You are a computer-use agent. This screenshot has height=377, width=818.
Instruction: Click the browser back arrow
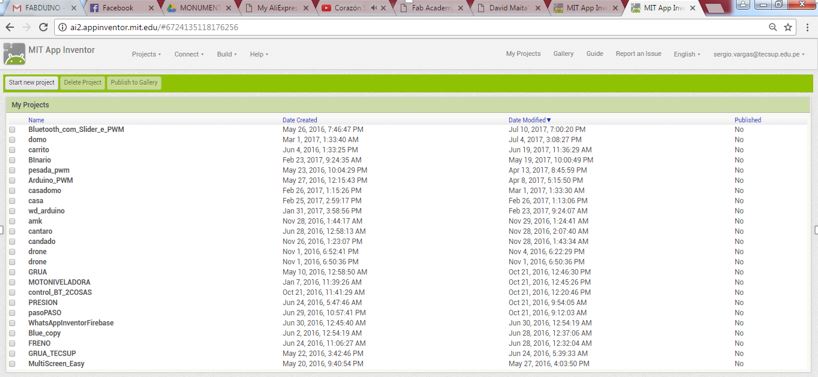[10, 27]
